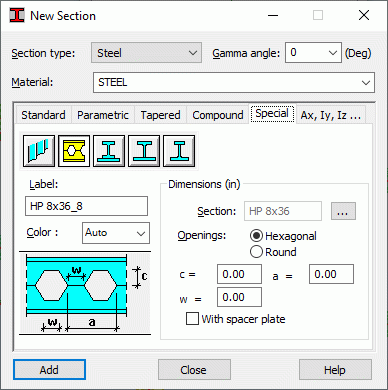Switch to the Tapered tab
This screenshot has width=388, height=390.
pyautogui.click(x=160, y=115)
